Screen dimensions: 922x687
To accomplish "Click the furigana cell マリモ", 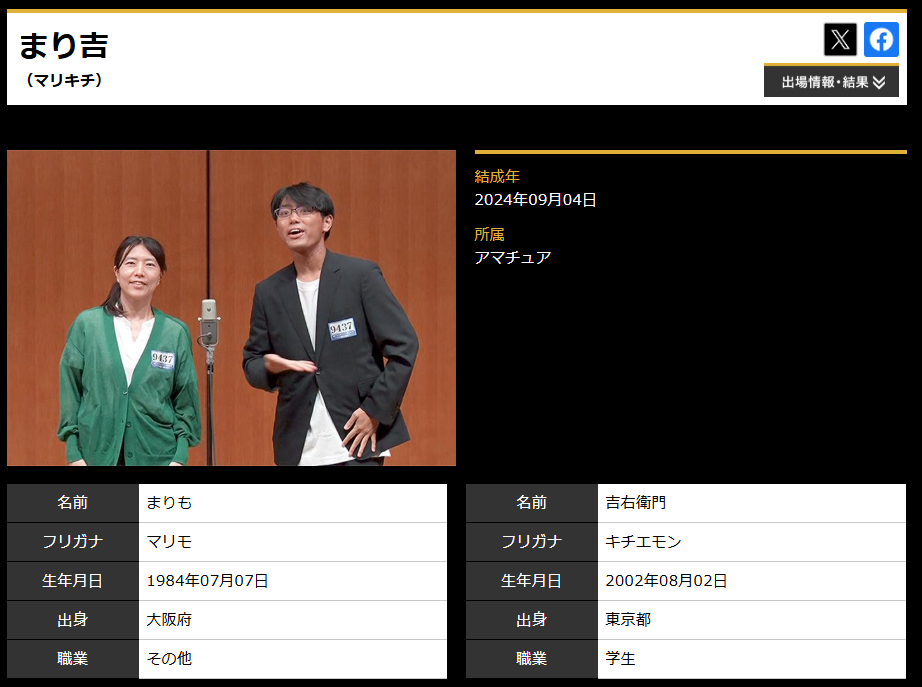I will (x=169, y=542).
